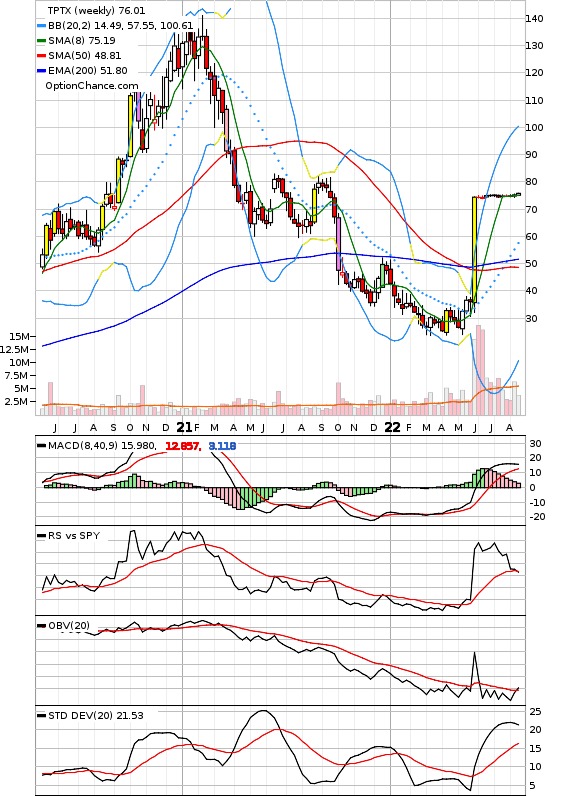This screenshot has height=796, width=566.
Task: Click the 130 price axis label
Action: coord(535,46)
